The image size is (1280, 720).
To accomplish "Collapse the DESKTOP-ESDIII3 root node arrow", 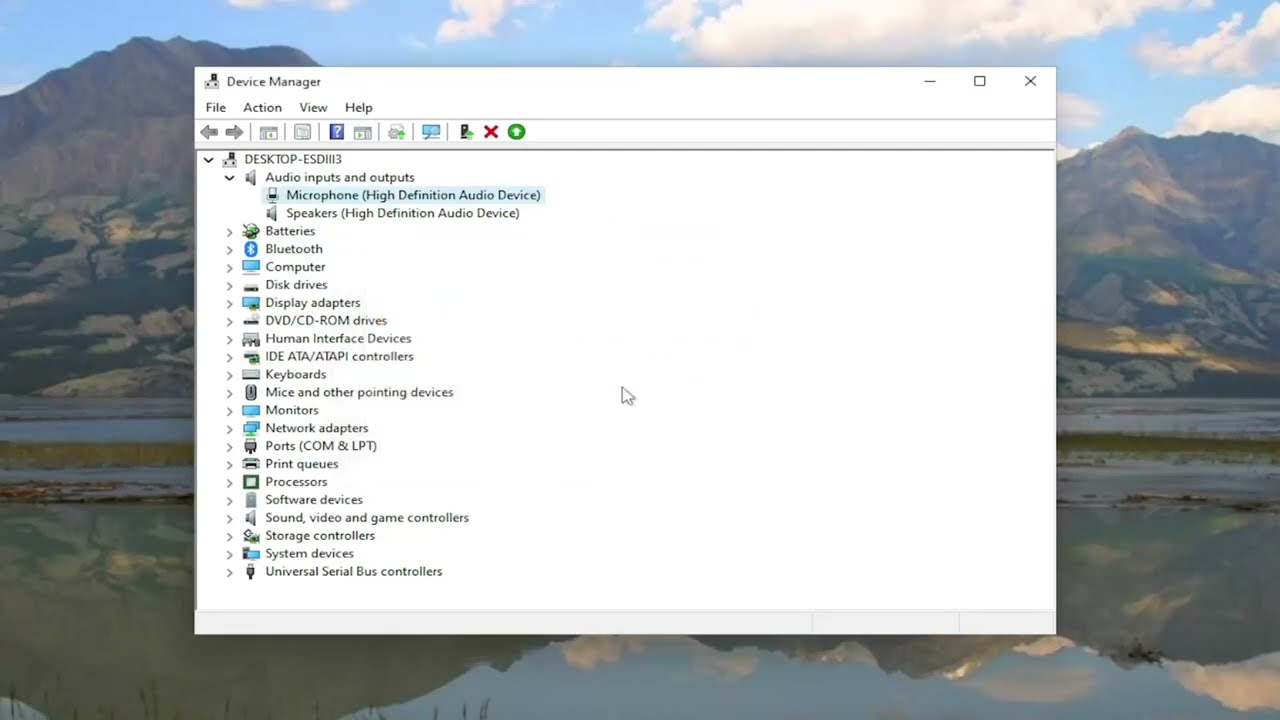I will click(208, 160).
